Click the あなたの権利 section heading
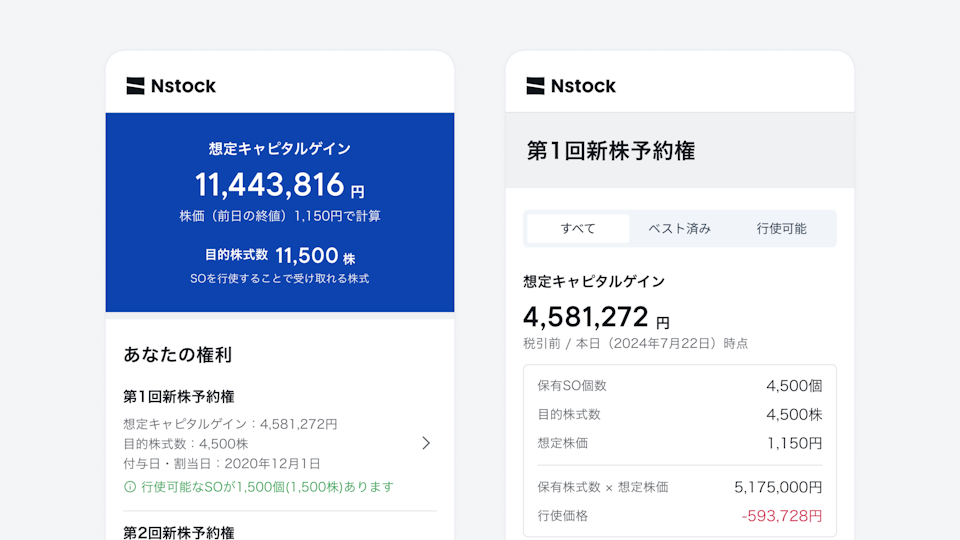 178,354
